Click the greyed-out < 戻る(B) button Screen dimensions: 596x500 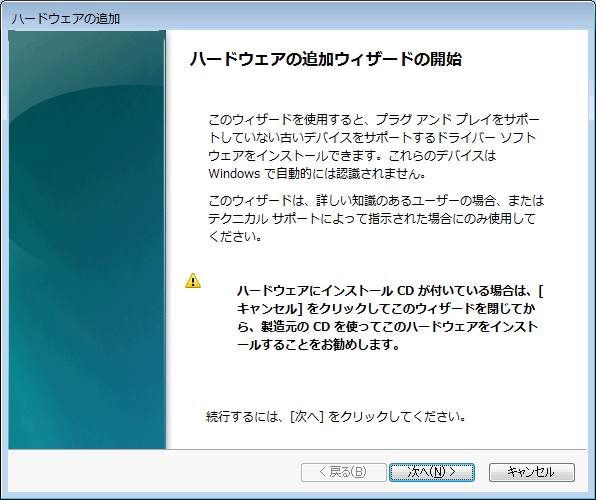[344, 472]
